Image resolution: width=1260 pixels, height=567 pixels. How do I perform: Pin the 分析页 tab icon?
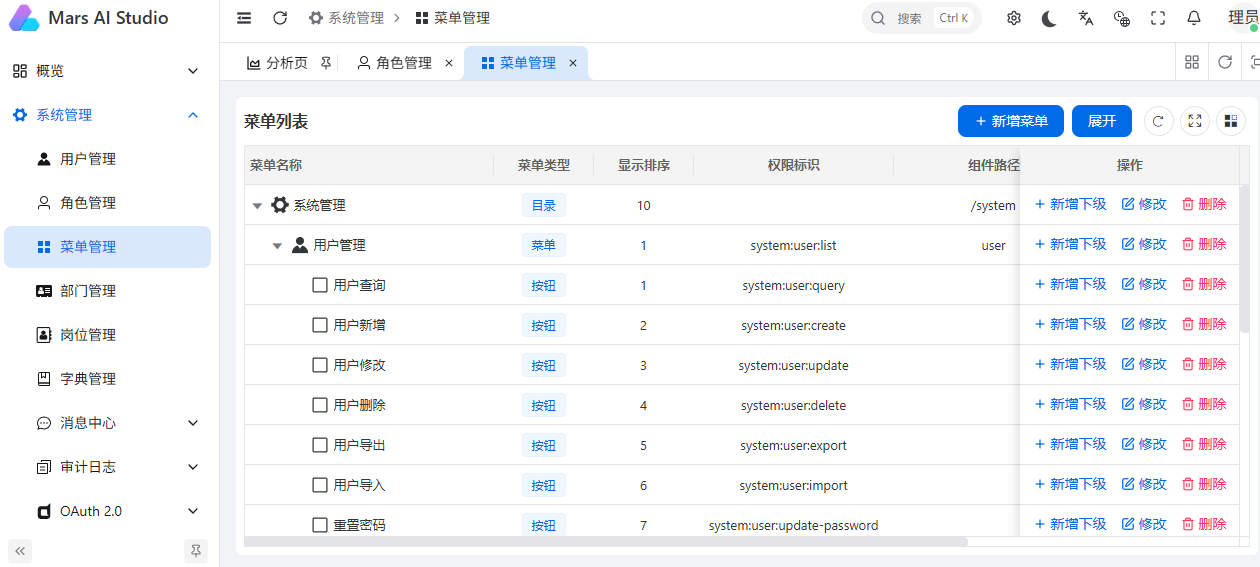coord(325,63)
